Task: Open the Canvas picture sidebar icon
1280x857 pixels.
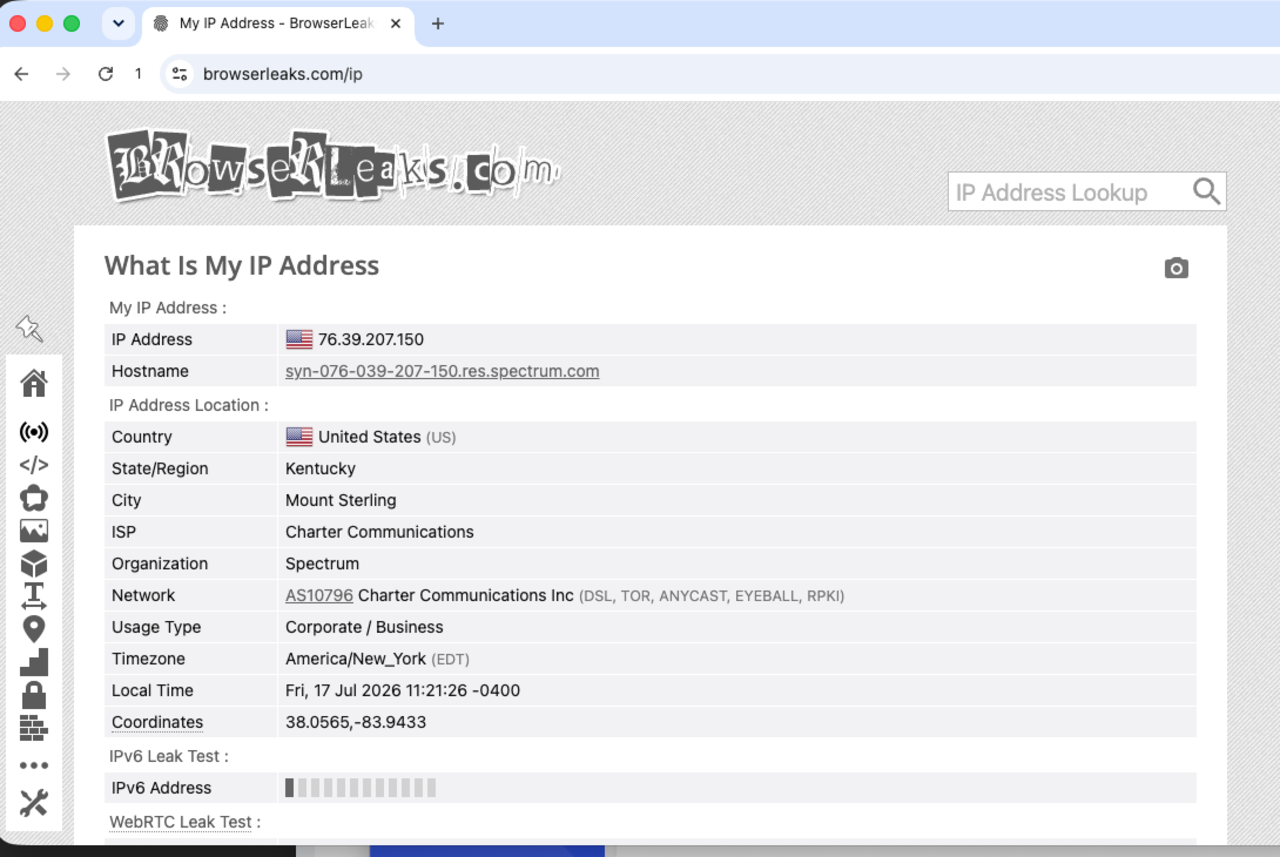Action: coord(34,531)
